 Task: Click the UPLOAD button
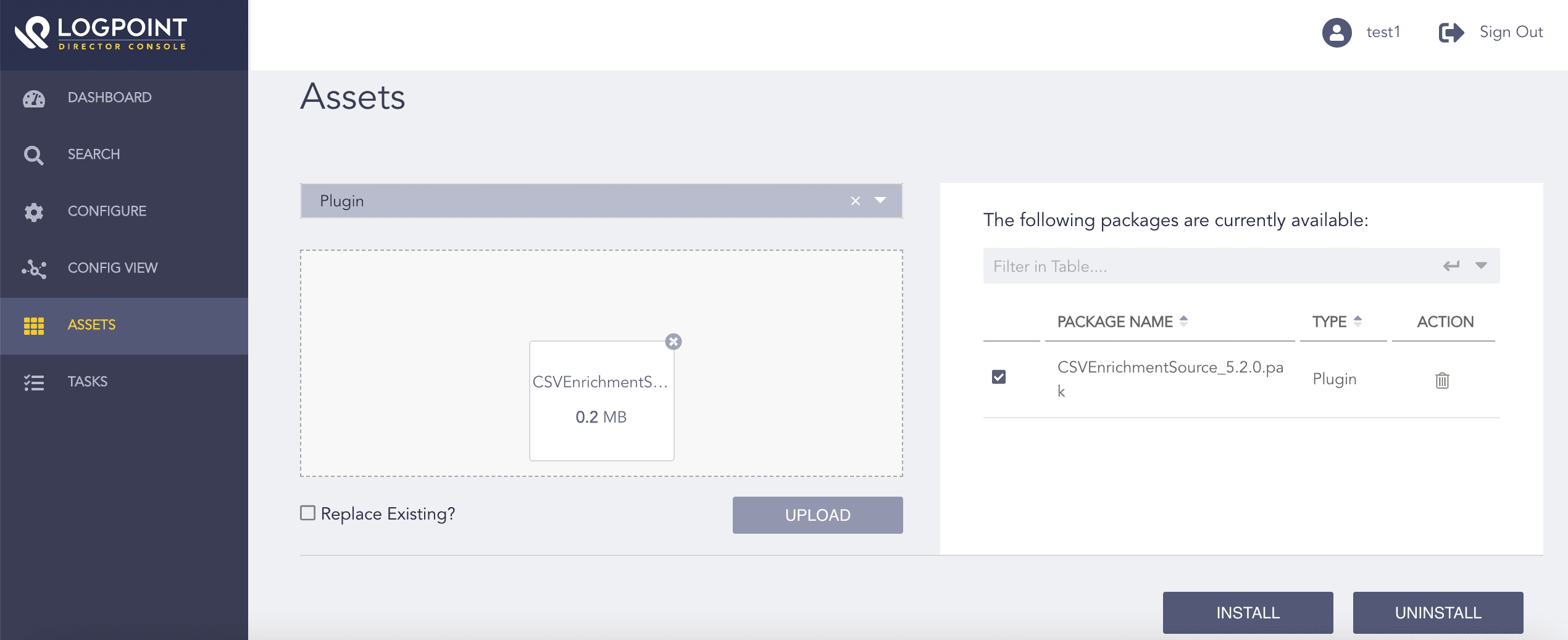coord(817,515)
